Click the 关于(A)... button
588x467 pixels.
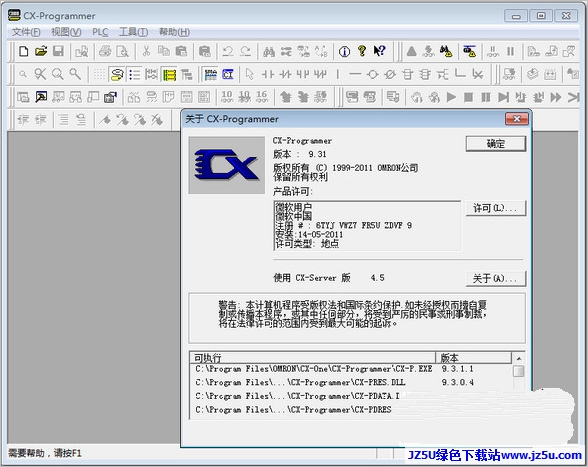pyautogui.click(x=495, y=279)
